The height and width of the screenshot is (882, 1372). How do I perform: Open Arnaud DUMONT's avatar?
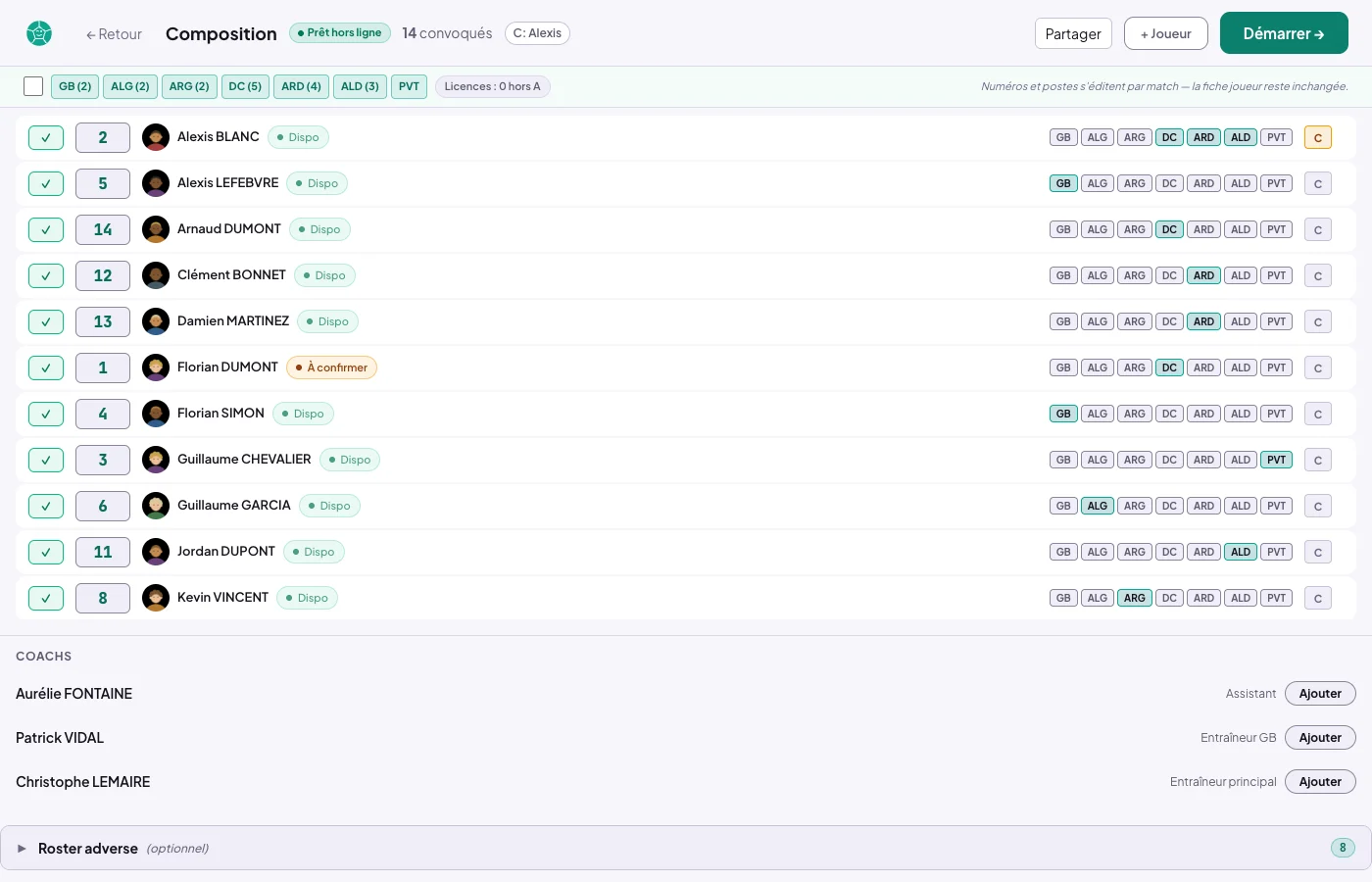[156, 229]
